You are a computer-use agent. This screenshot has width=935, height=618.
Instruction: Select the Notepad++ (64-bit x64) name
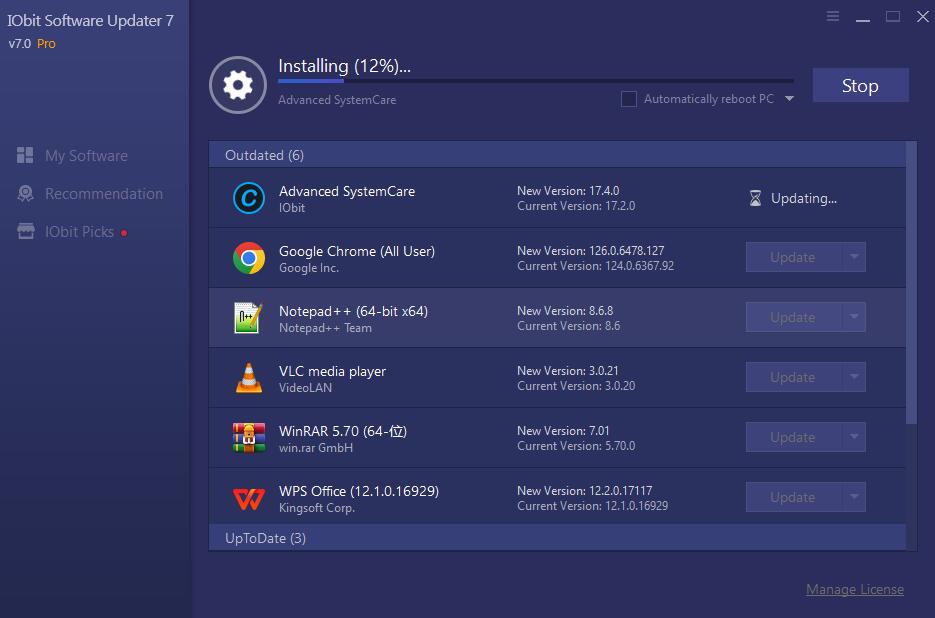(x=353, y=311)
